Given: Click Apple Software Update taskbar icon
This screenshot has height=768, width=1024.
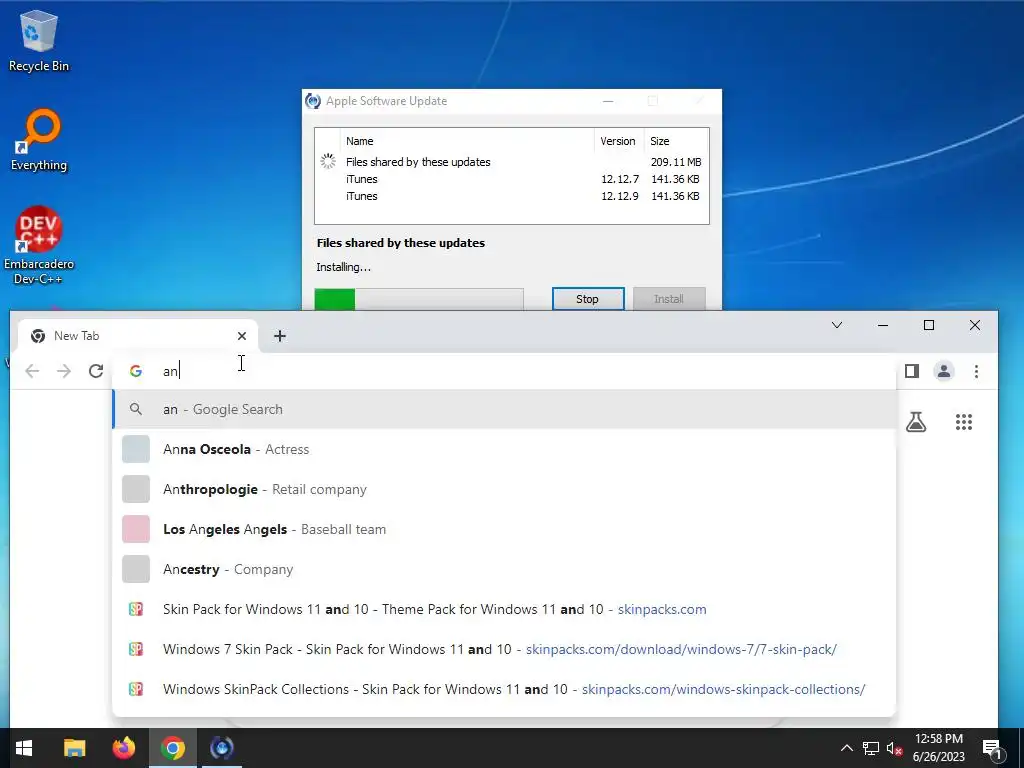Looking at the screenshot, I should [221, 748].
